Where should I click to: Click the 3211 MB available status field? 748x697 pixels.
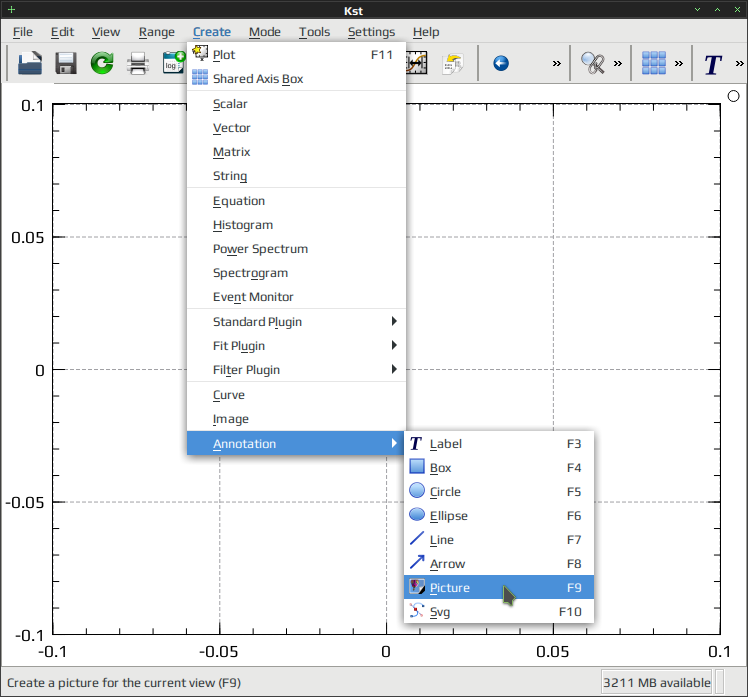656,682
